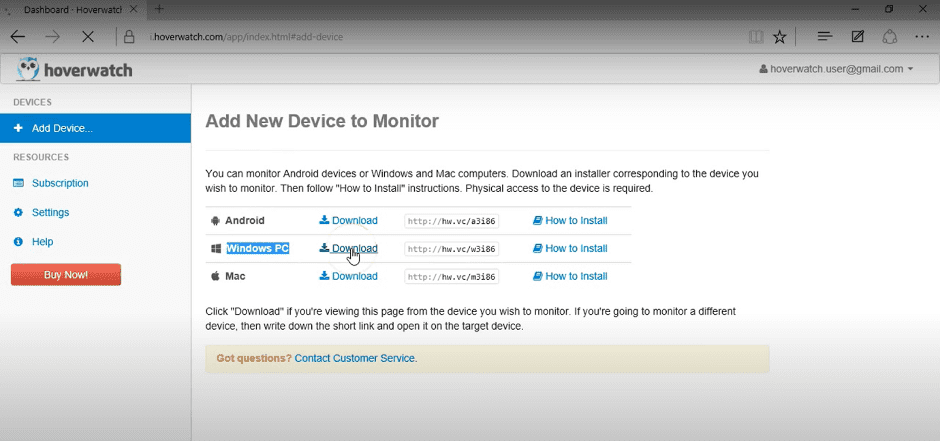
Task: Open How to Install for Windows PC
Action: [x=570, y=248]
